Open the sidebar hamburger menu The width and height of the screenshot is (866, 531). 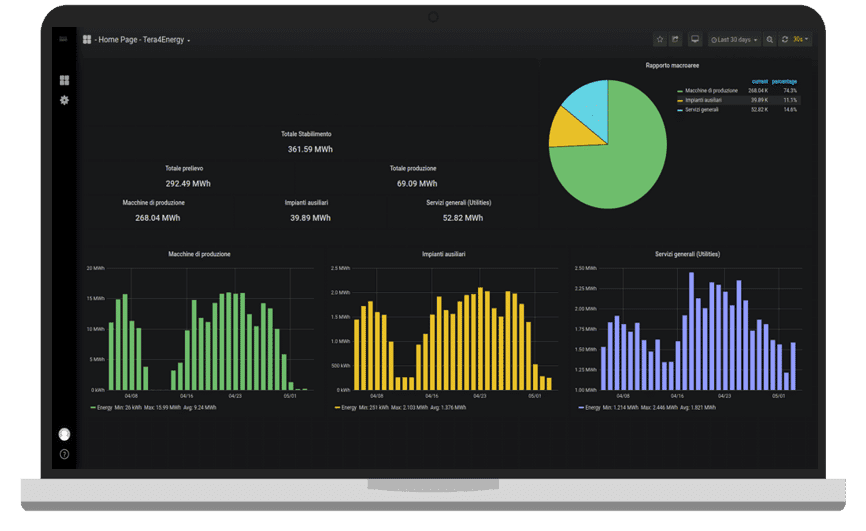tap(64, 39)
